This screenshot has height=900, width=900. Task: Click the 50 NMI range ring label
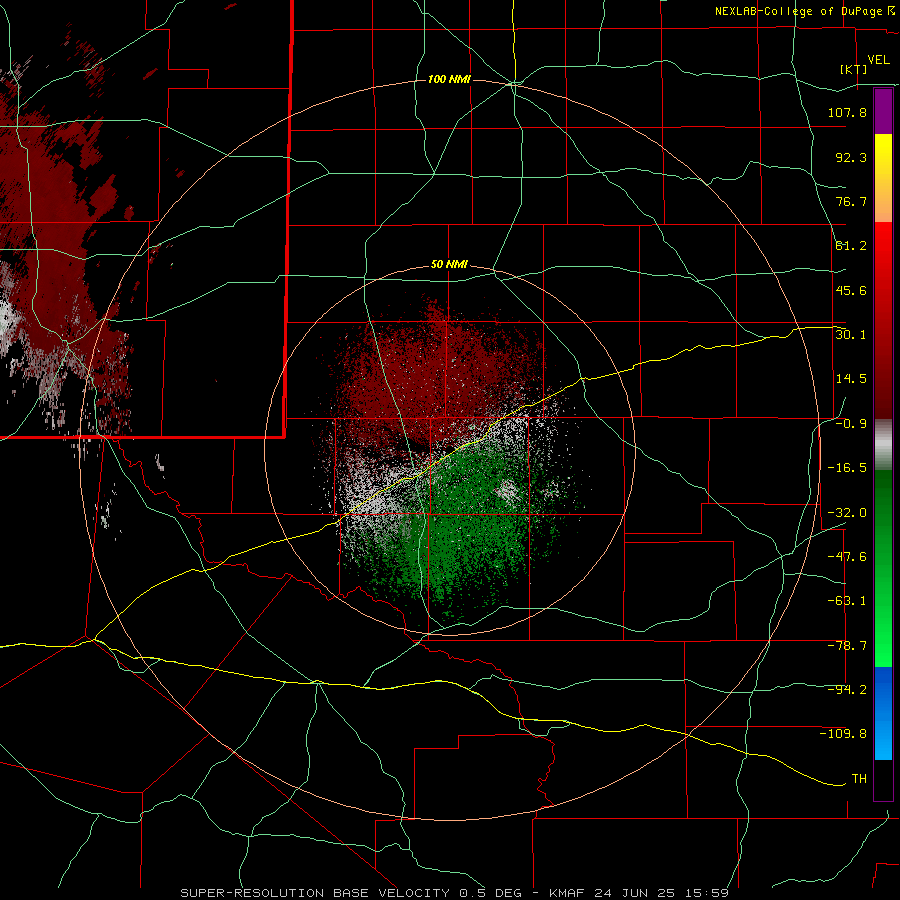pos(449,265)
